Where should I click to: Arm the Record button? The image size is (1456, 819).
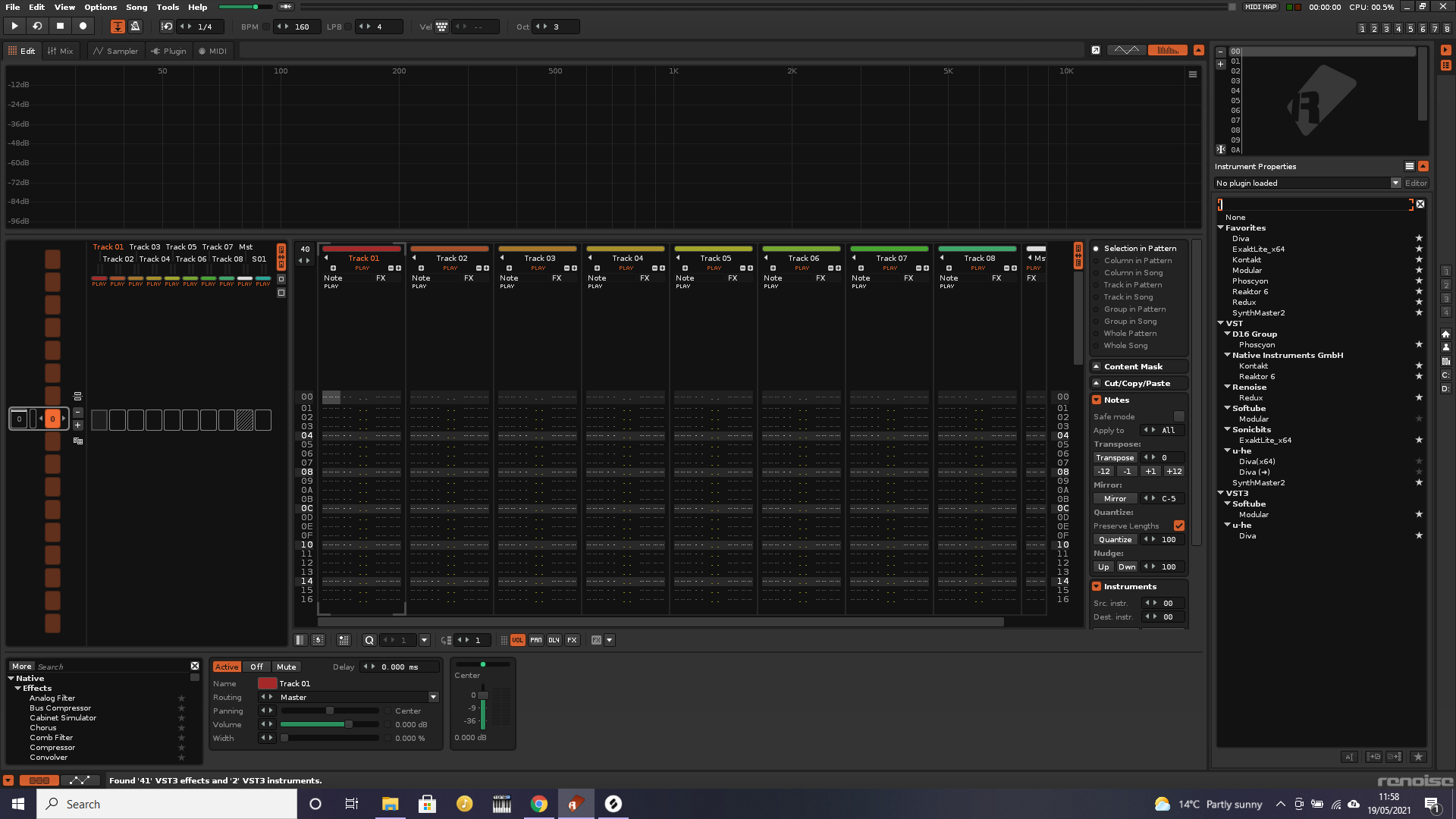click(83, 26)
